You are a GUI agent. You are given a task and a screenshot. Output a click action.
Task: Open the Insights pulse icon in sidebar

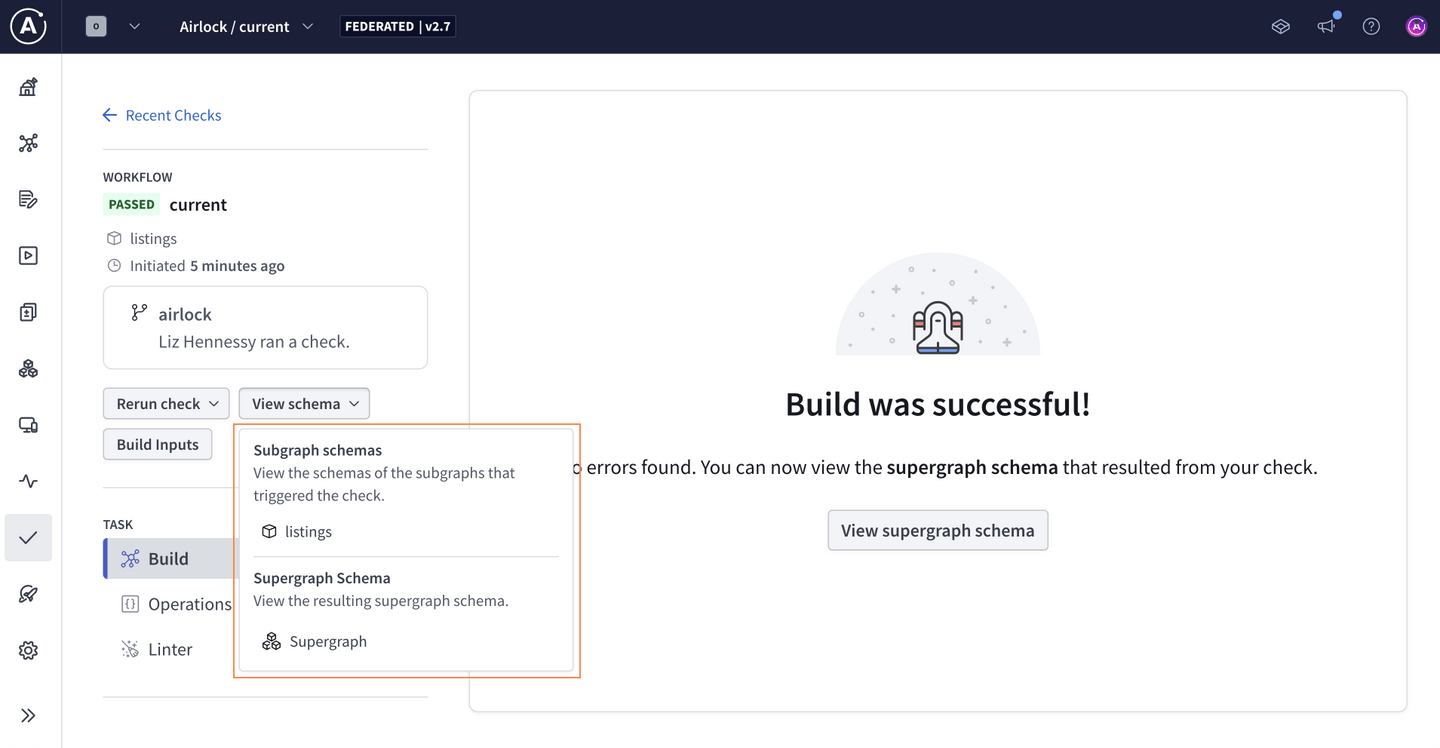28,481
